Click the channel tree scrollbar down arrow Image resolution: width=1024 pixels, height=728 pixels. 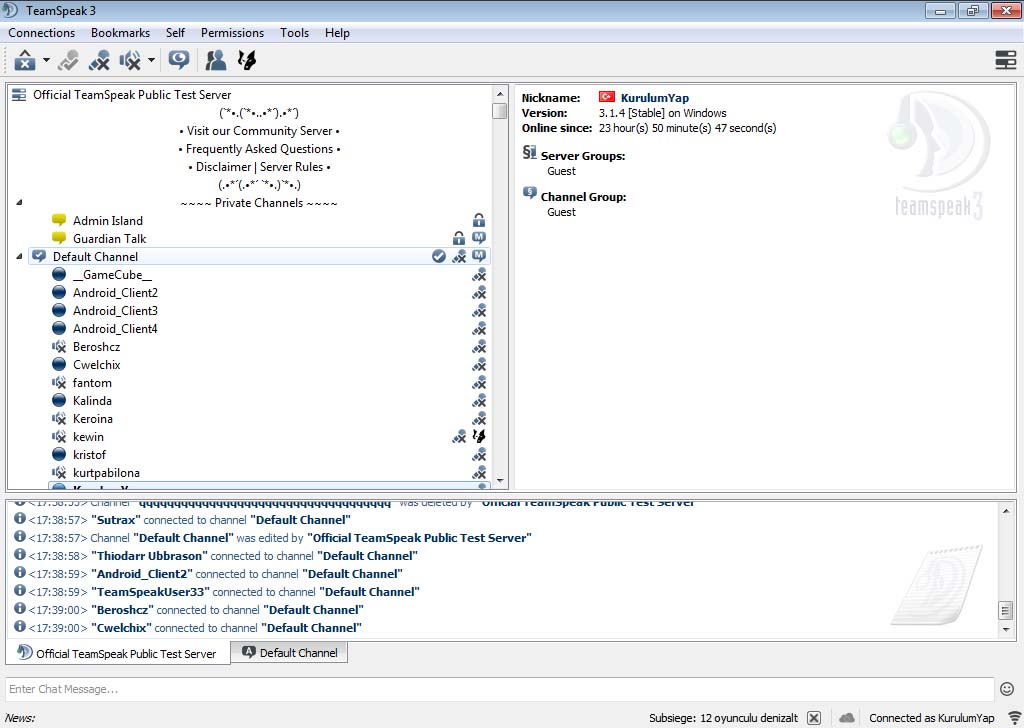500,481
